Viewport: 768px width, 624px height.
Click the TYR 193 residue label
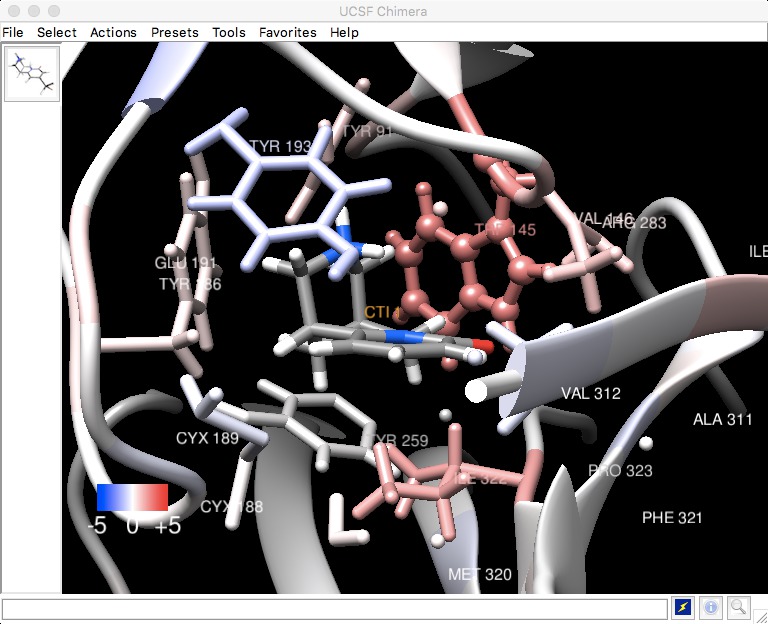pyautogui.click(x=280, y=146)
